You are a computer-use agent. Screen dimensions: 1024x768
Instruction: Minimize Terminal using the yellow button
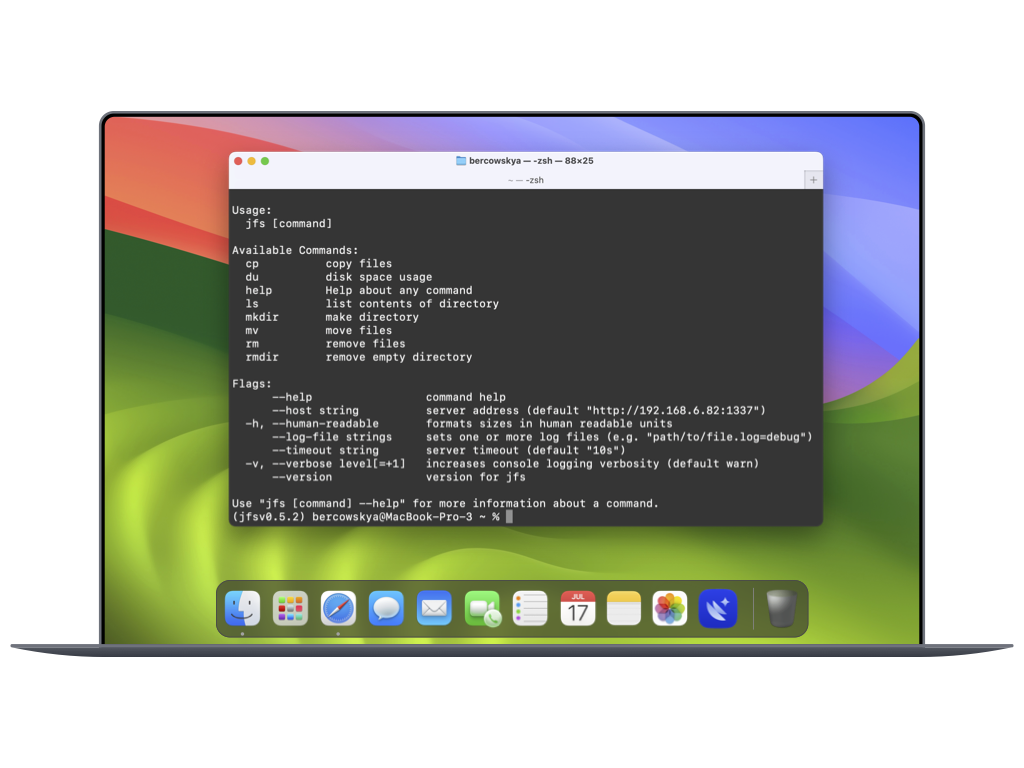coord(252,161)
